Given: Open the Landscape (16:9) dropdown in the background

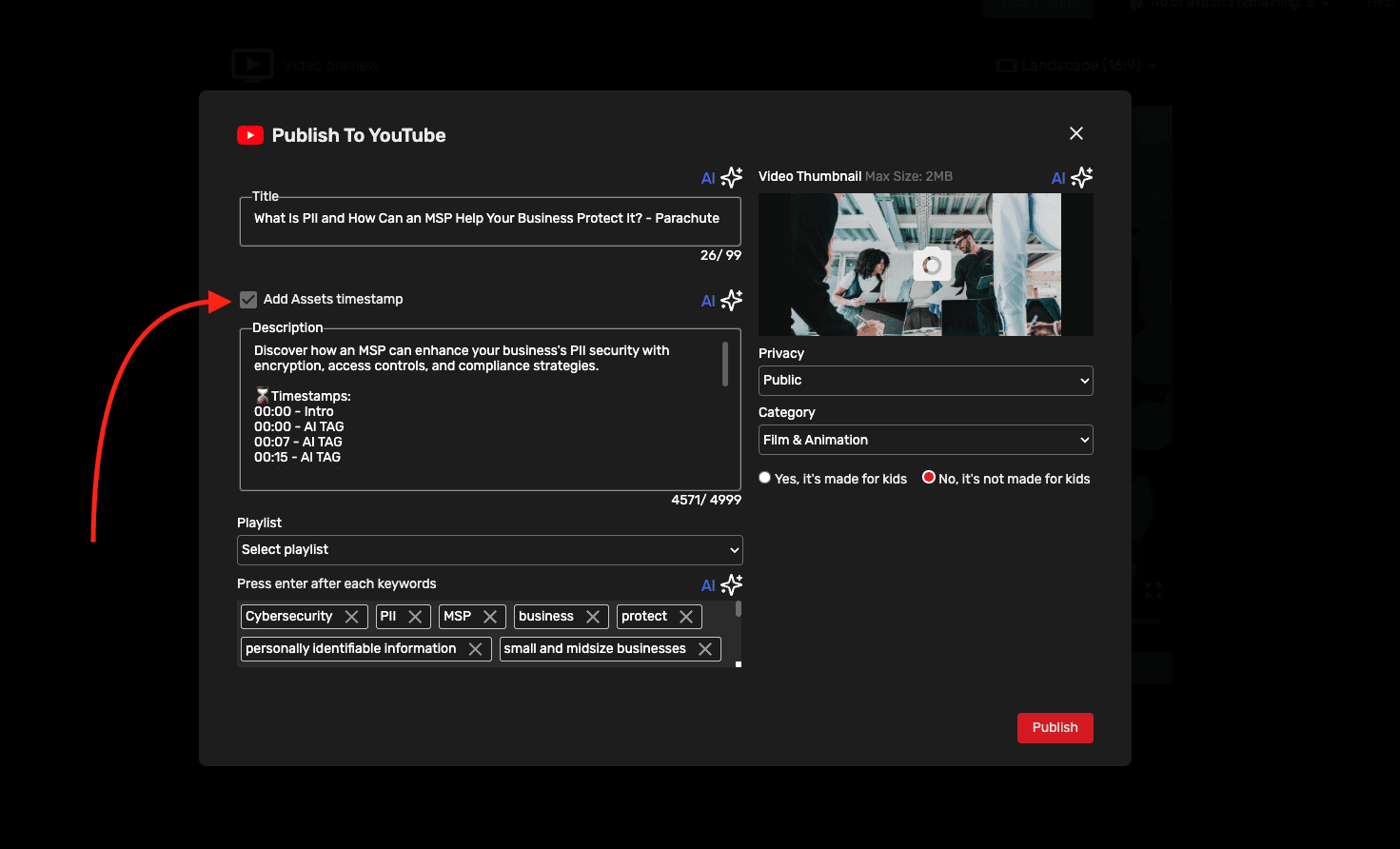Looking at the screenshot, I should coord(1076,66).
